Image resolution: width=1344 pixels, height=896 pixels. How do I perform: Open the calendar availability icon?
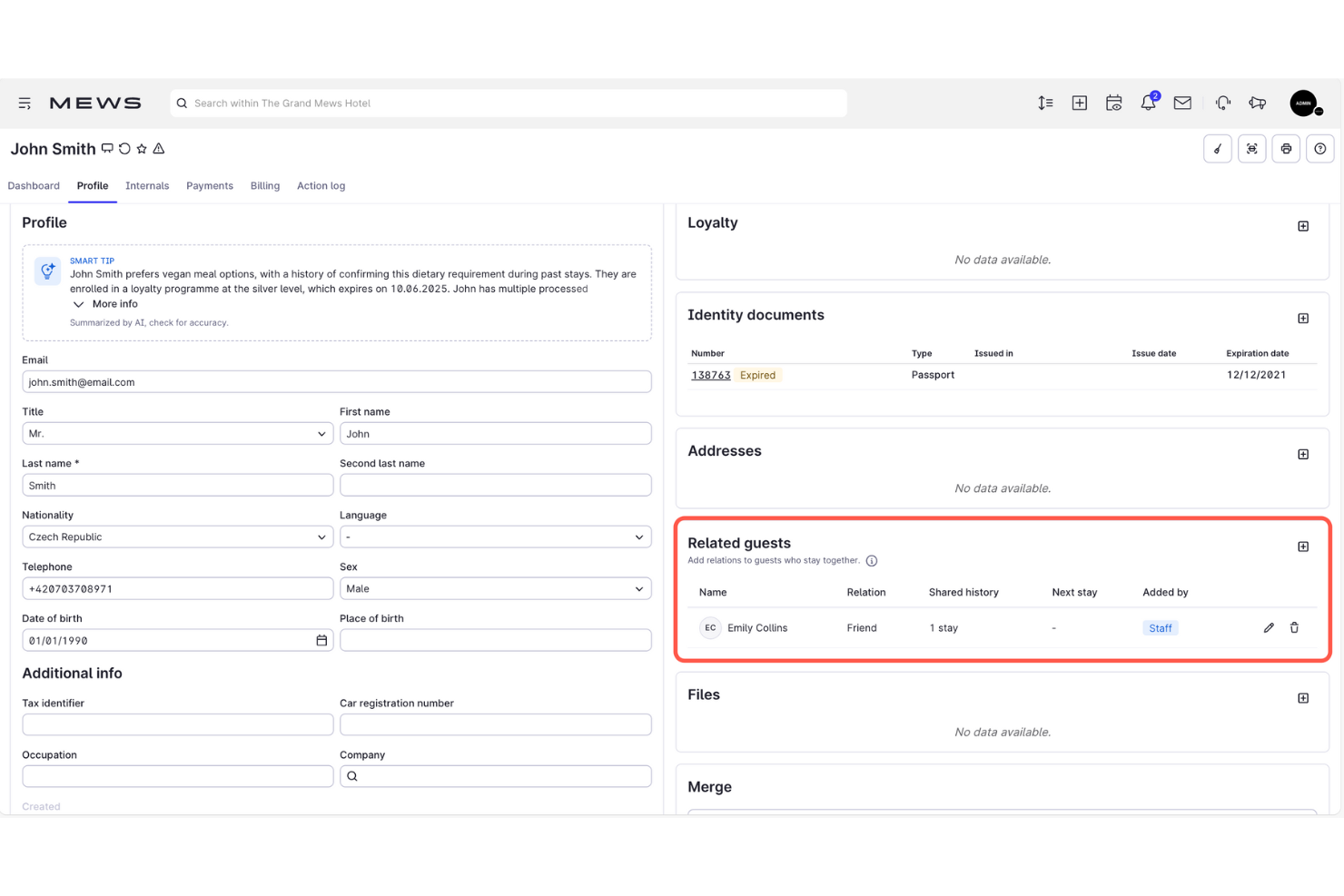coord(1113,103)
